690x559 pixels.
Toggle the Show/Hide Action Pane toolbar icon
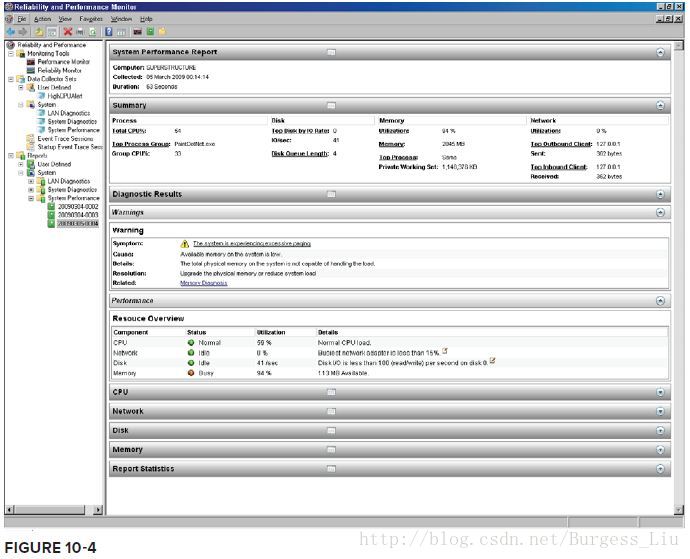[x=121, y=32]
